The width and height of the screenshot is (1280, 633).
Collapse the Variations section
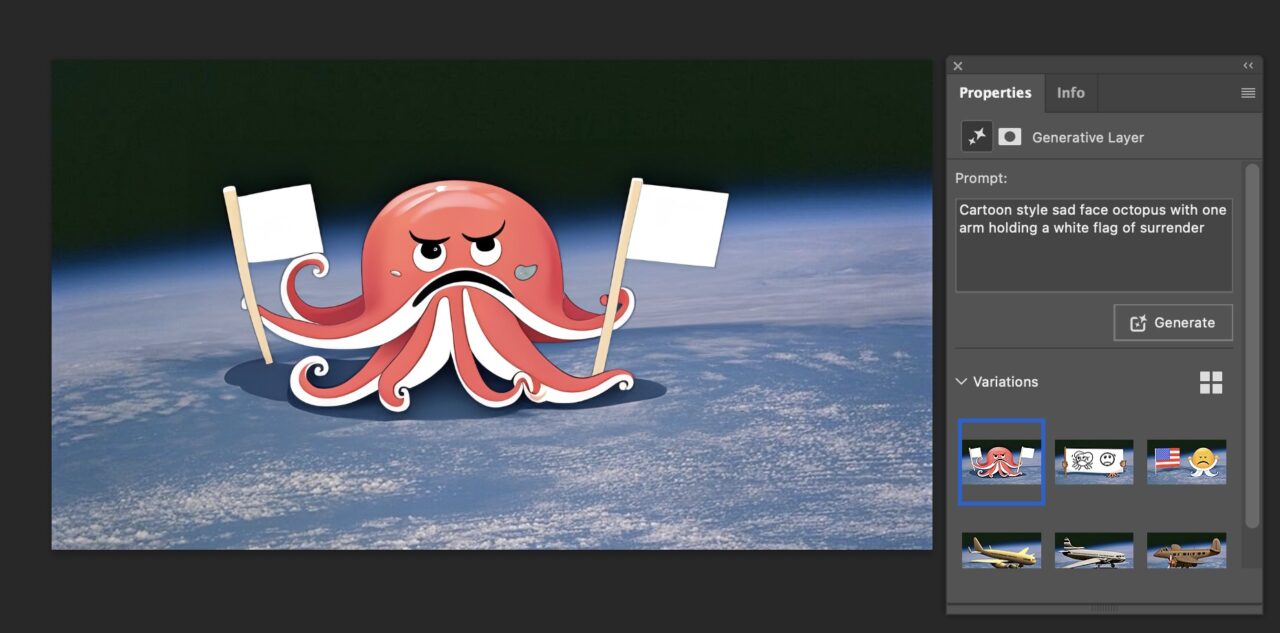962,382
